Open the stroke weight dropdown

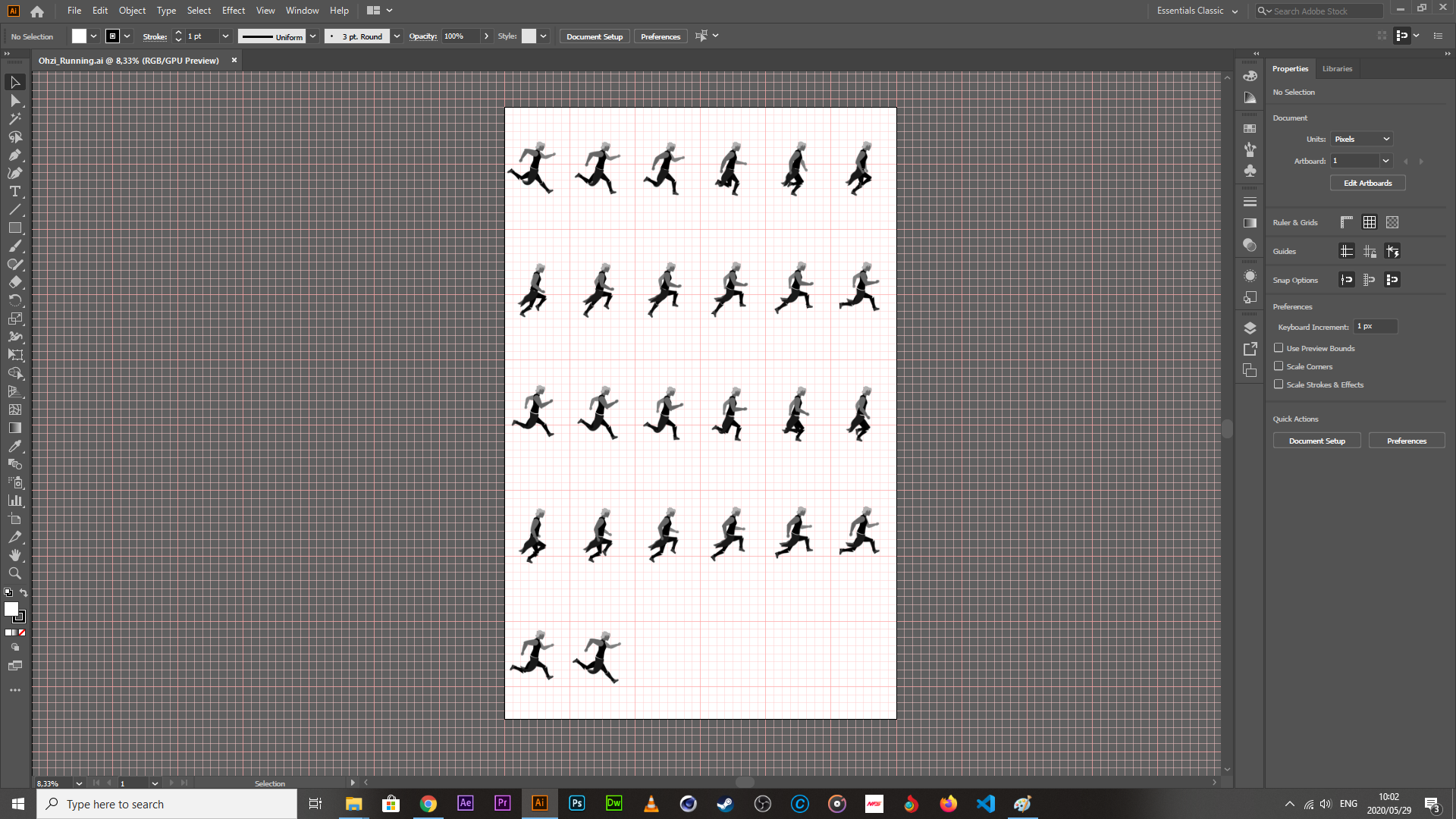point(225,36)
